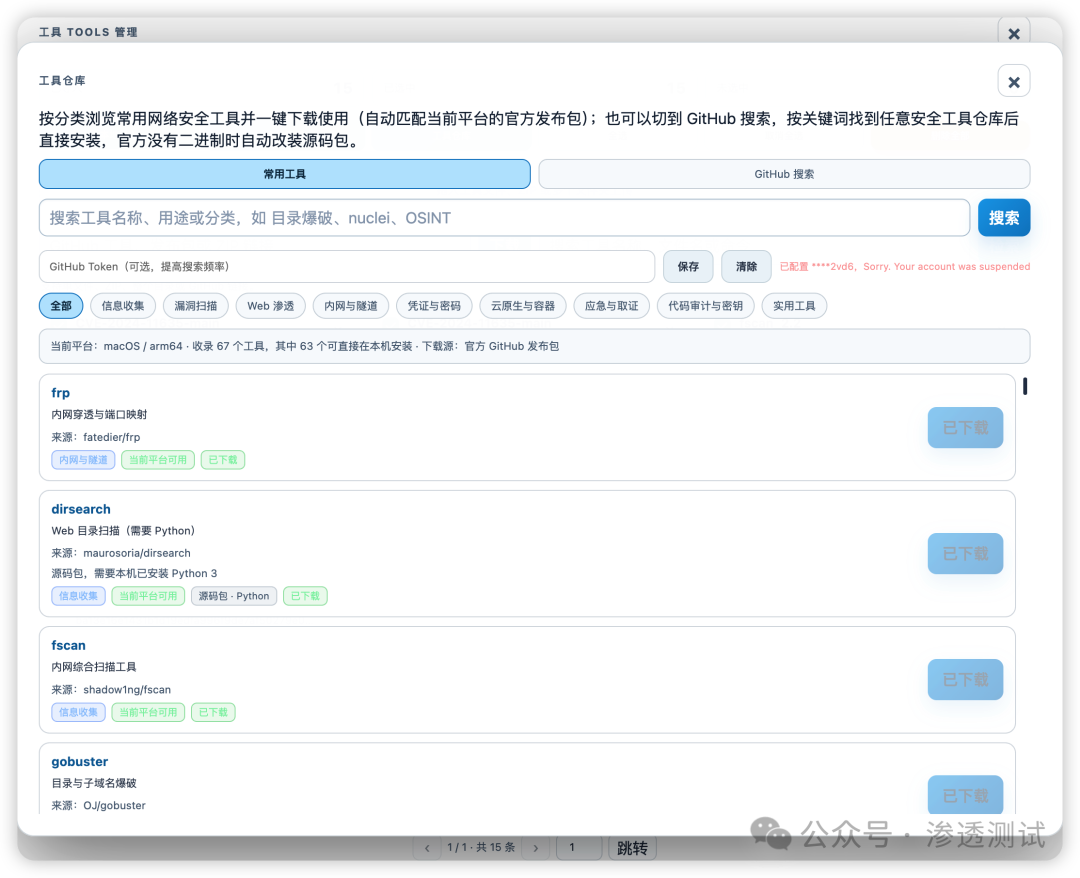Filter tools by 信息收集 category chip
The height and width of the screenshot is (878, 1080).
coord(123,306)
